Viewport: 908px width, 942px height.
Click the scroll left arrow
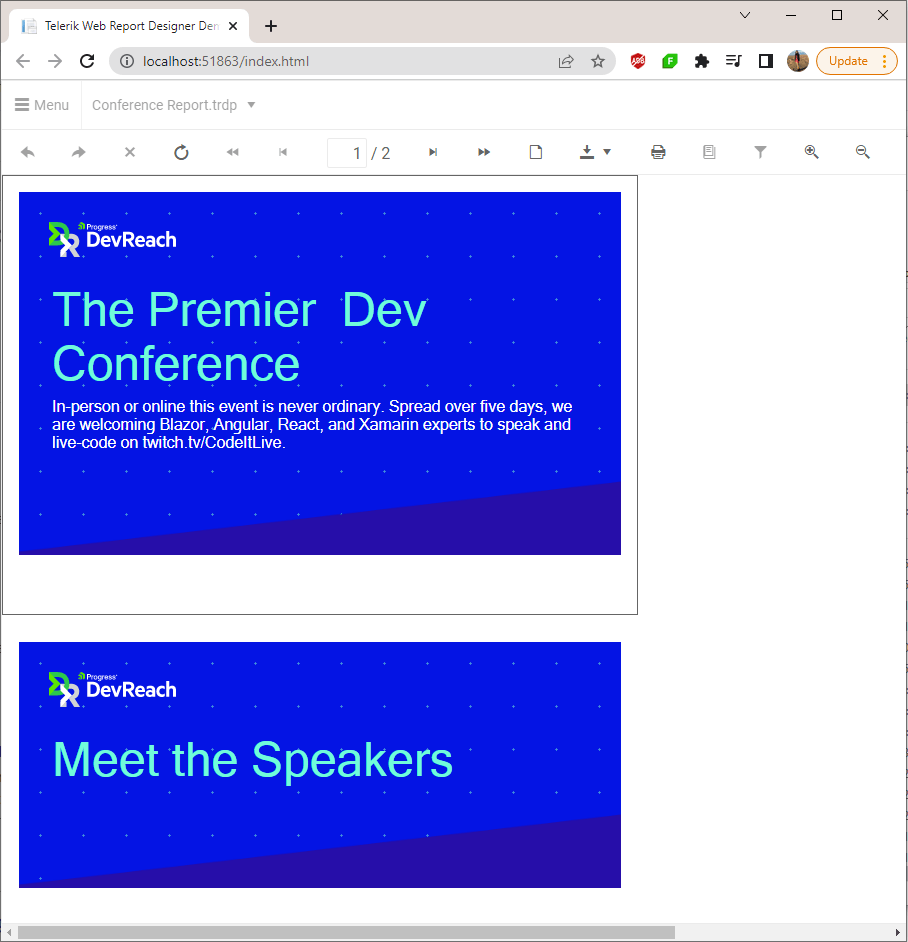(8, 932)
